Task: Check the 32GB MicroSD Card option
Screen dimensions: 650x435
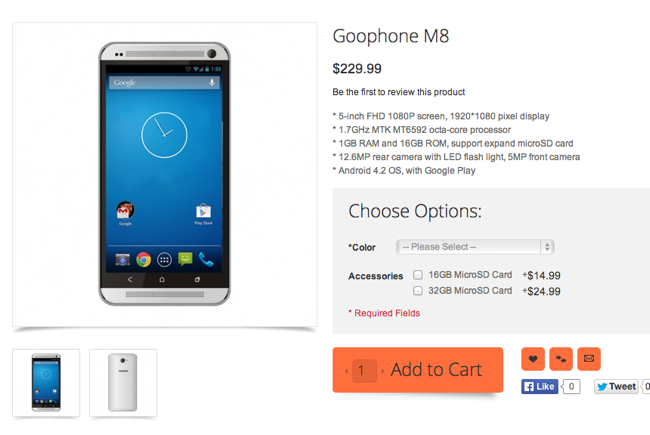Action: 418,291
